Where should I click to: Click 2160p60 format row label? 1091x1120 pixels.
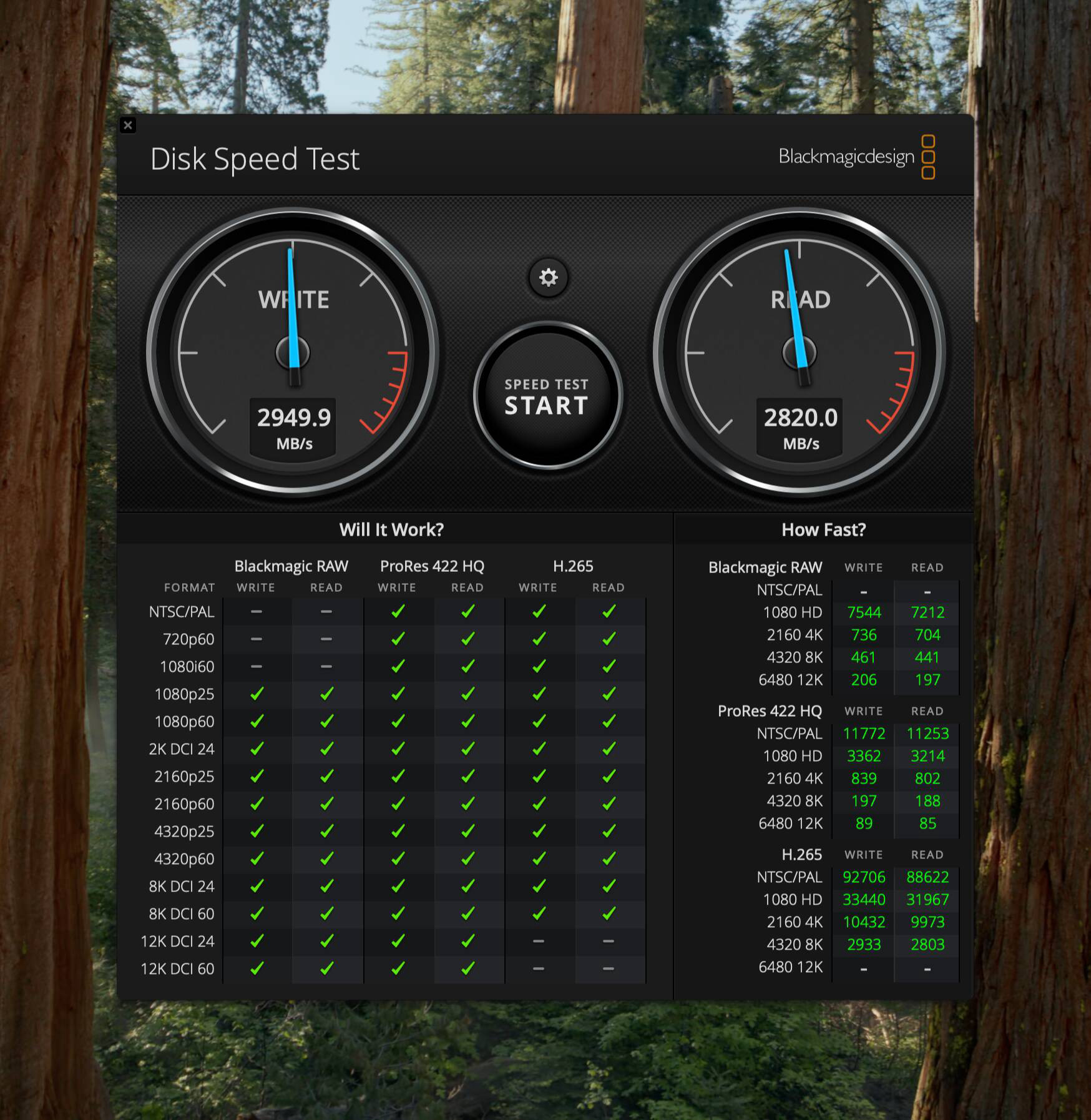coord(185,804)
